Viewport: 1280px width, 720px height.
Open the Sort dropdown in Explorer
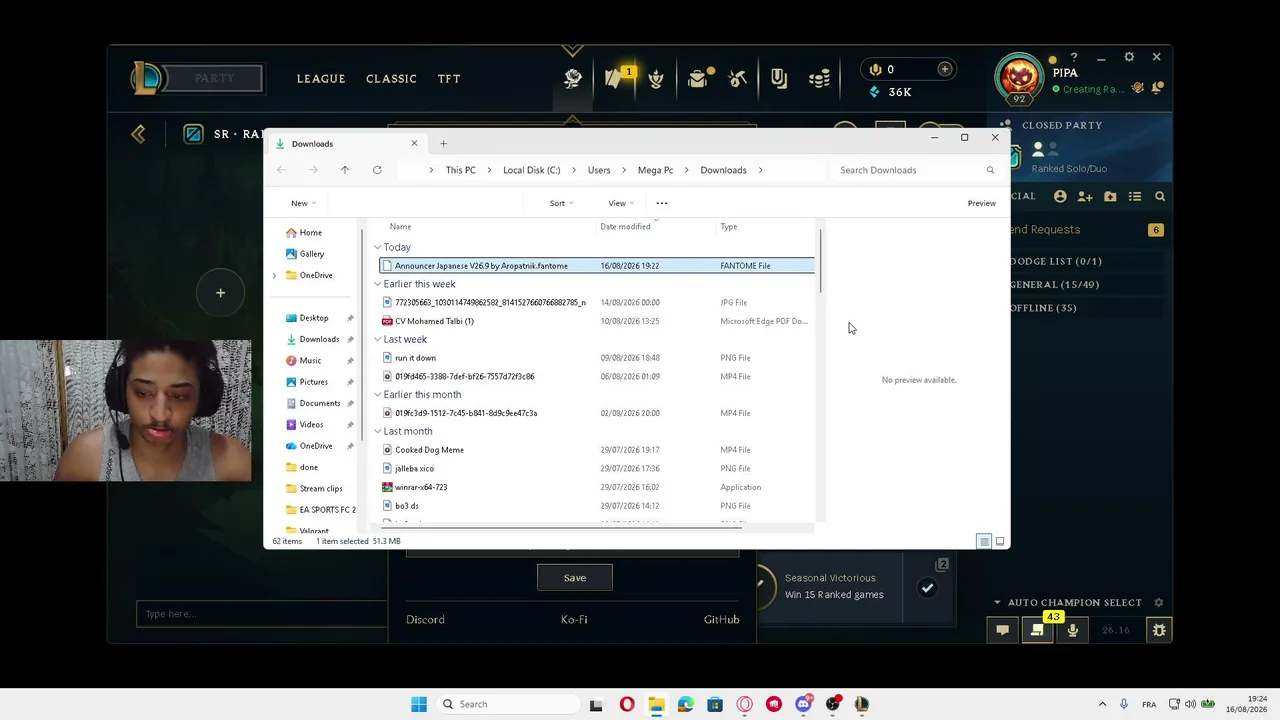click(561, 203)
